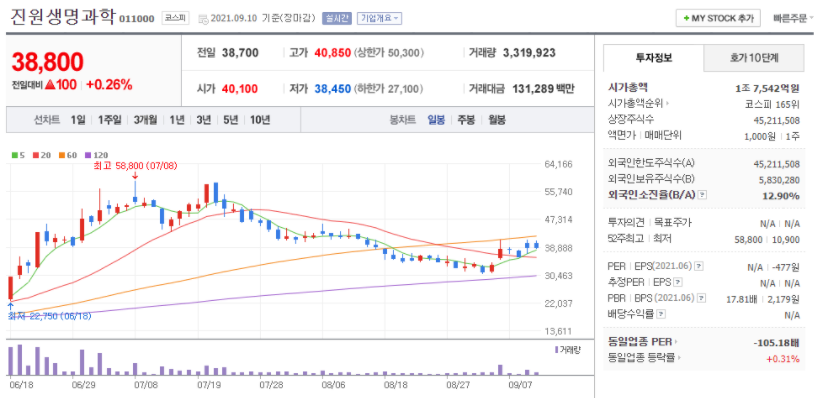Click the 동일업종 PER value -105.18배
Image resolution: width=814 pixels, height=398 pixels.
777,342
